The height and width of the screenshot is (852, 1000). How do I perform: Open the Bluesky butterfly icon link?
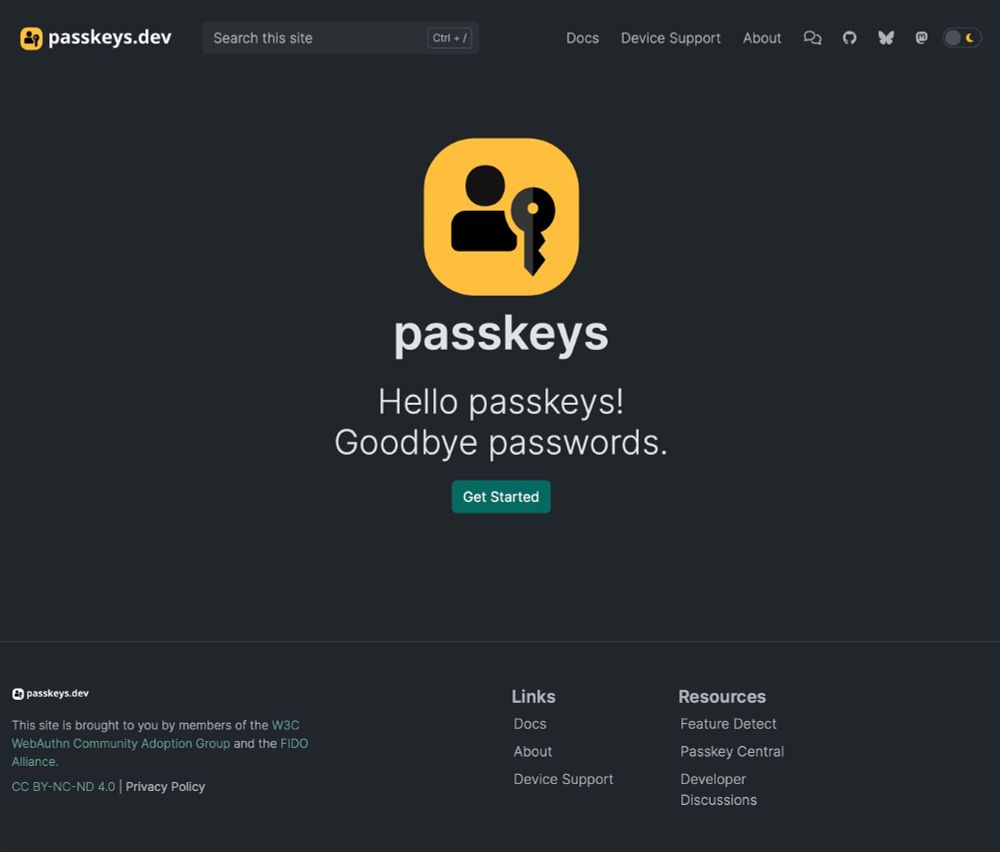click(886, 38)
